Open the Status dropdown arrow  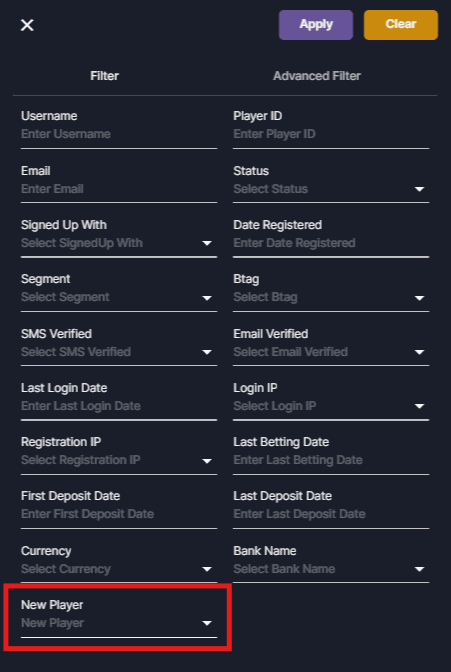(419, 189)
